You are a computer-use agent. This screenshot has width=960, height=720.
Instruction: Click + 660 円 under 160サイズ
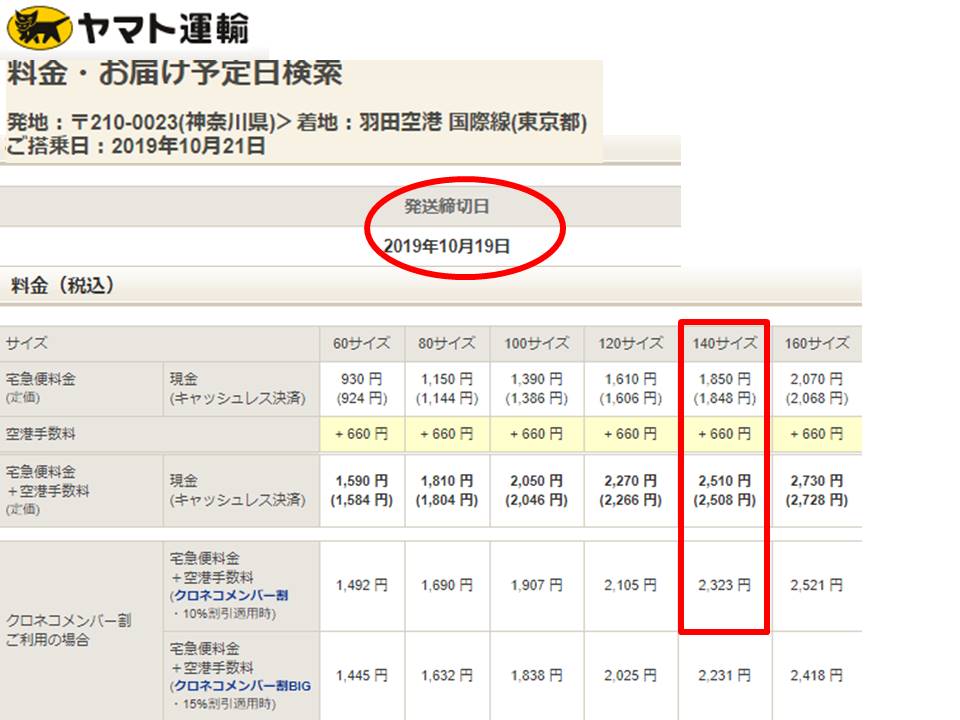[817, 434]
